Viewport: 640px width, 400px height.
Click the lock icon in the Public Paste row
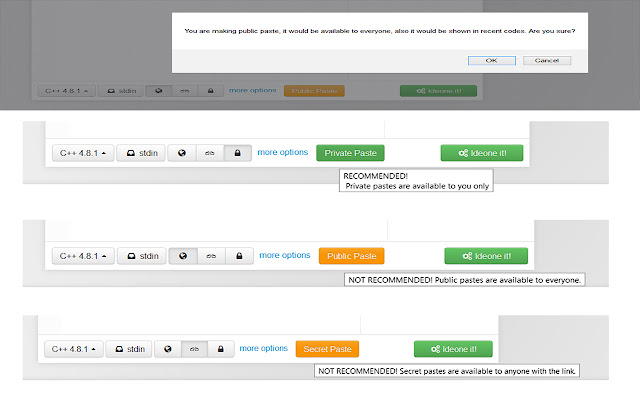tap(238, 256)
